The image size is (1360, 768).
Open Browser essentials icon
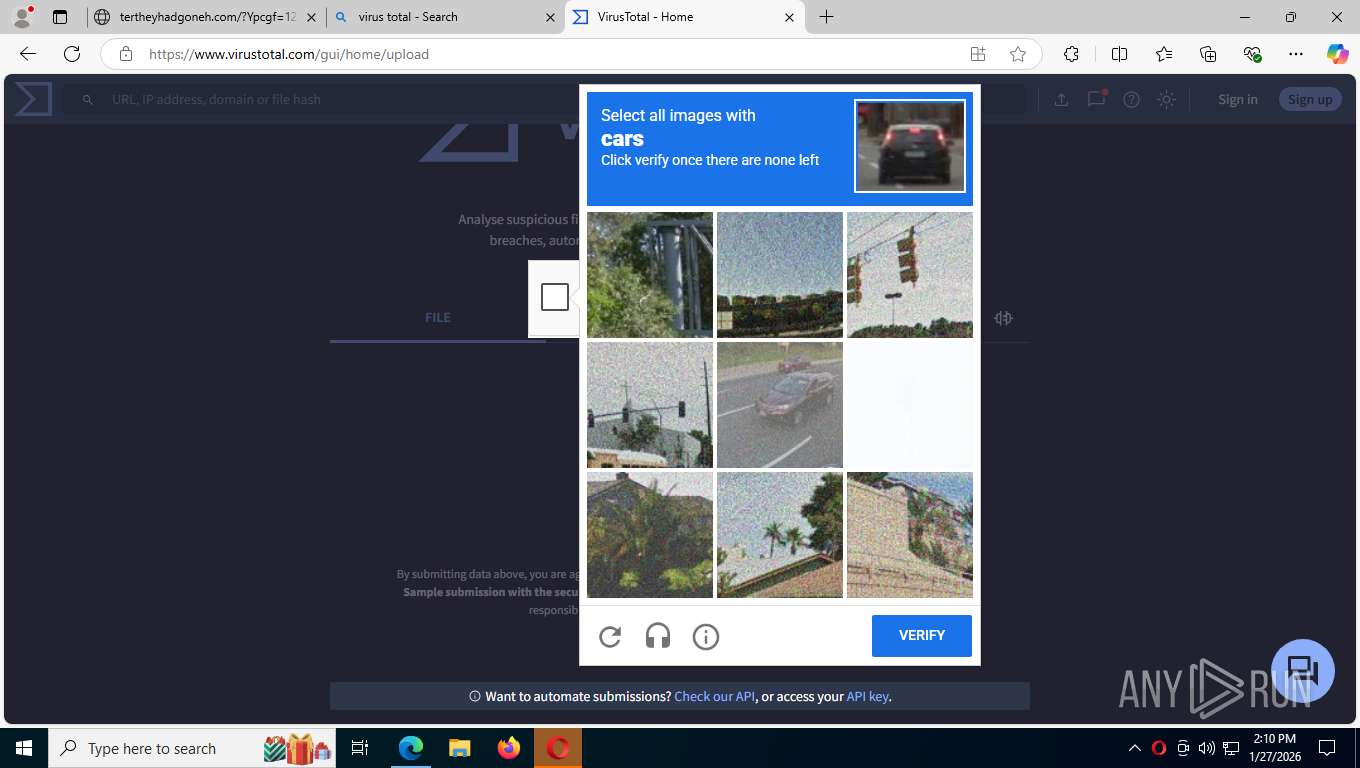point(1252,54)
